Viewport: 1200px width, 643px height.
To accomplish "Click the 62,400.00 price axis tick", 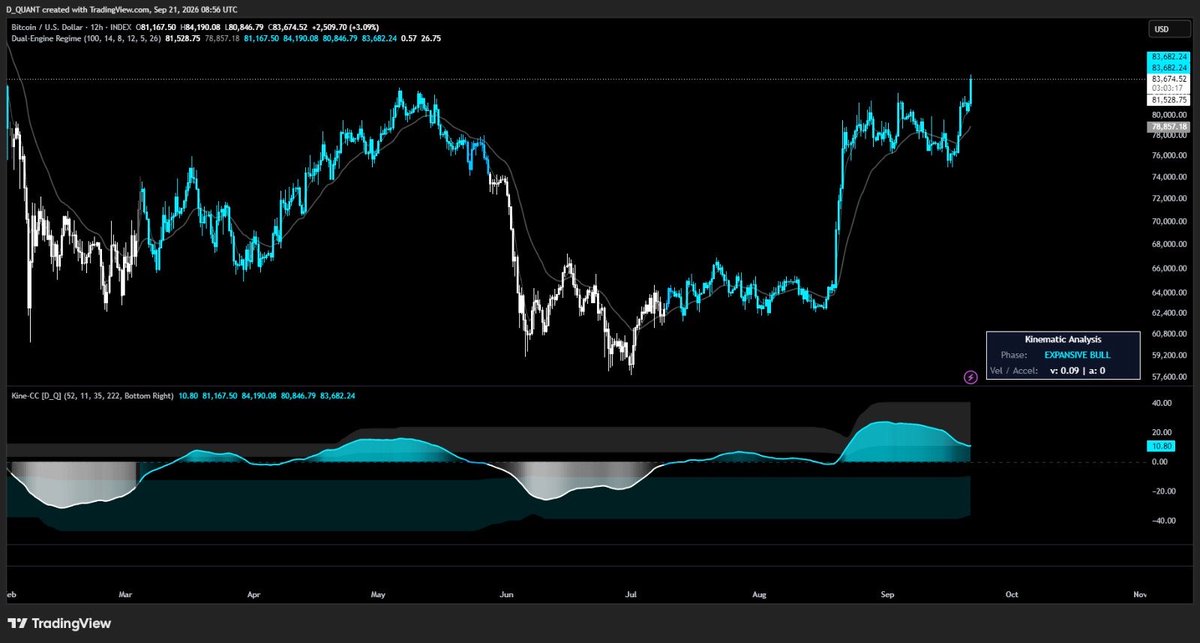I will click(1169, 313).
